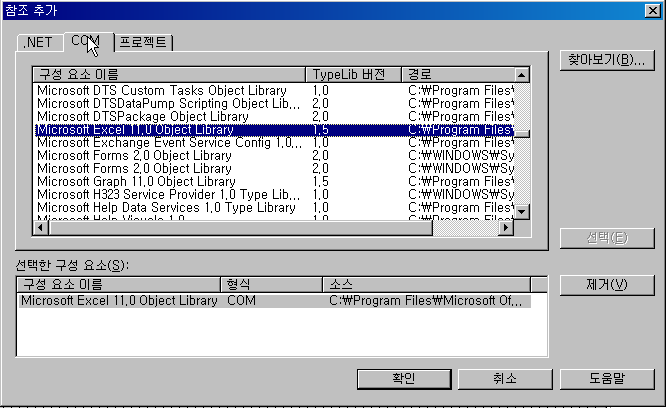The image size is (666, 408).
Task: Sort by 경로 column header
Action: (458, 75)
